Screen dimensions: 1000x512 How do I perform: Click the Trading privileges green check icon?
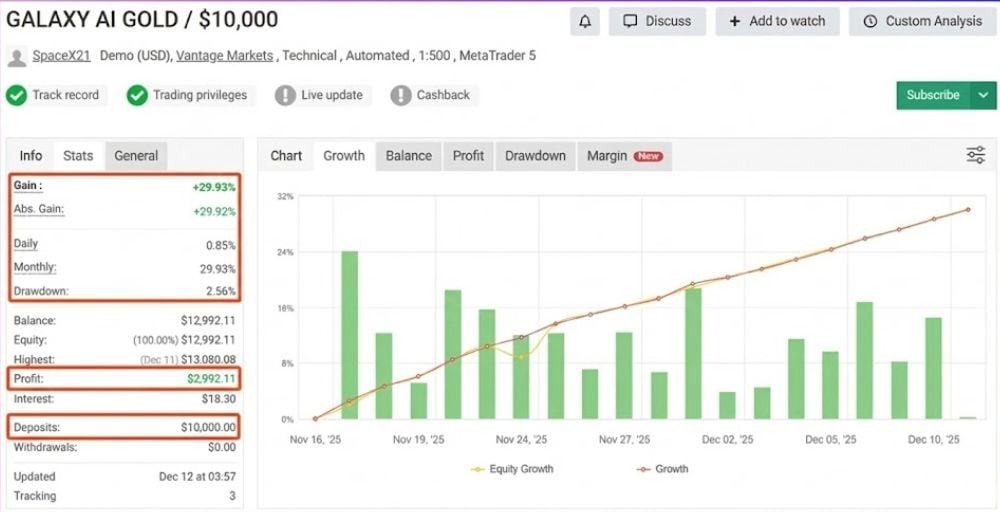click(x=137, y=96)
